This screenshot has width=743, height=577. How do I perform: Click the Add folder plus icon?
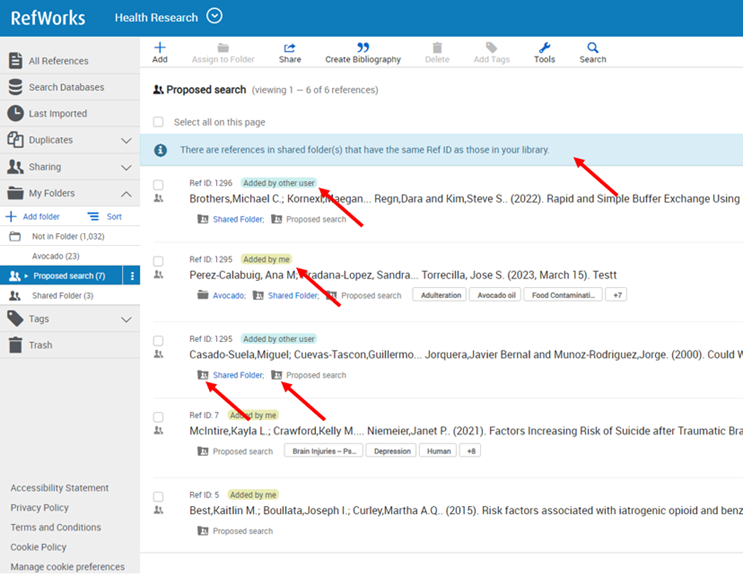11,216
